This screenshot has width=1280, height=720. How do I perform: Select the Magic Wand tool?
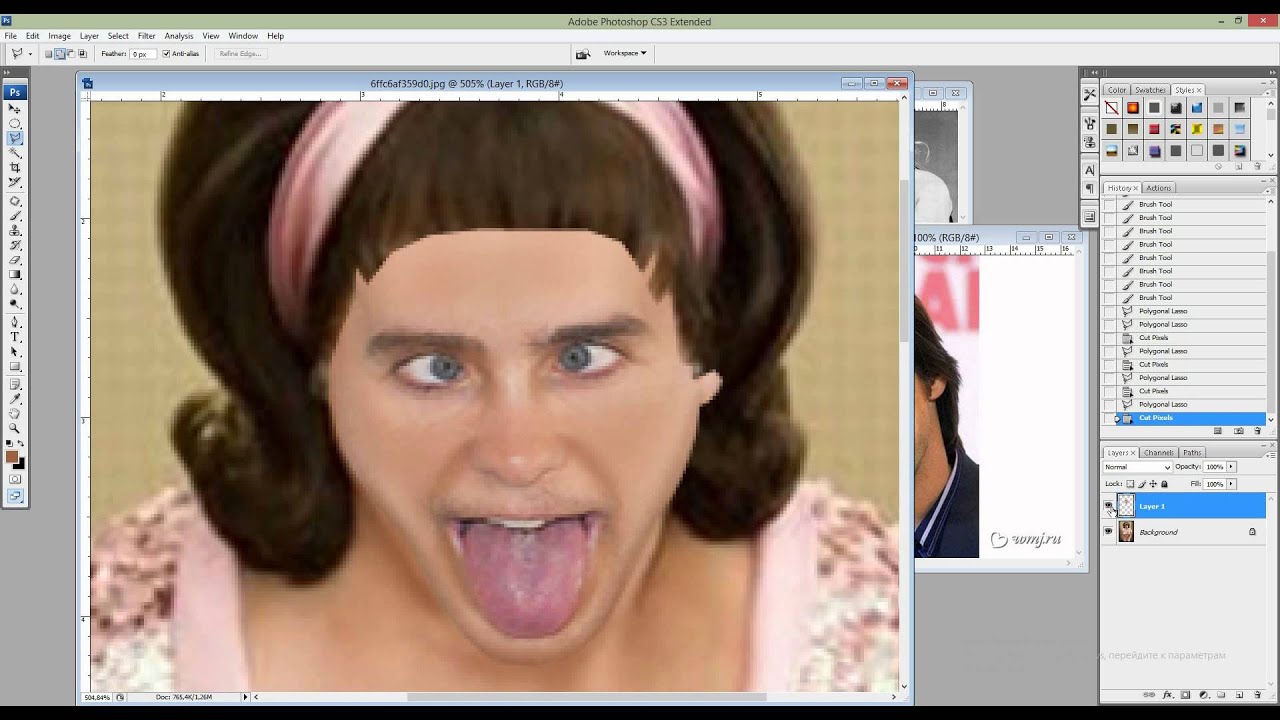pos(15,152)
